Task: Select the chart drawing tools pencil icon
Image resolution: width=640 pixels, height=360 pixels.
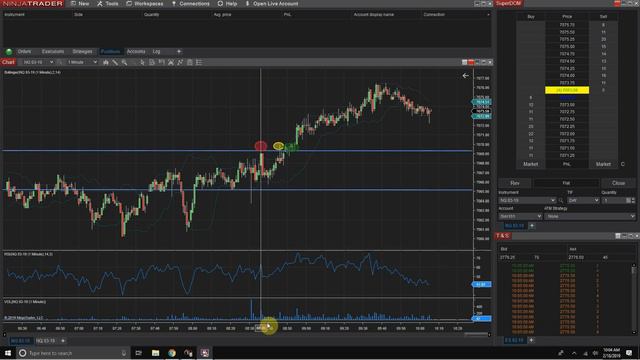Action: (x=115, y=62)
